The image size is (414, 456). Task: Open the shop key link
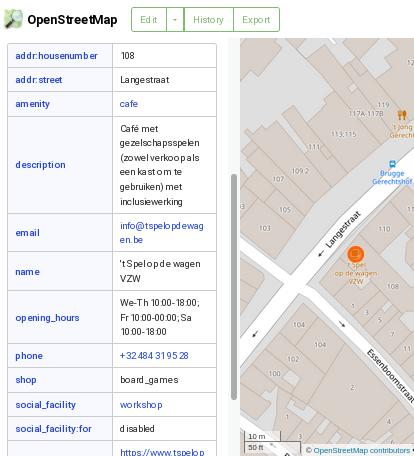point(26,380)
